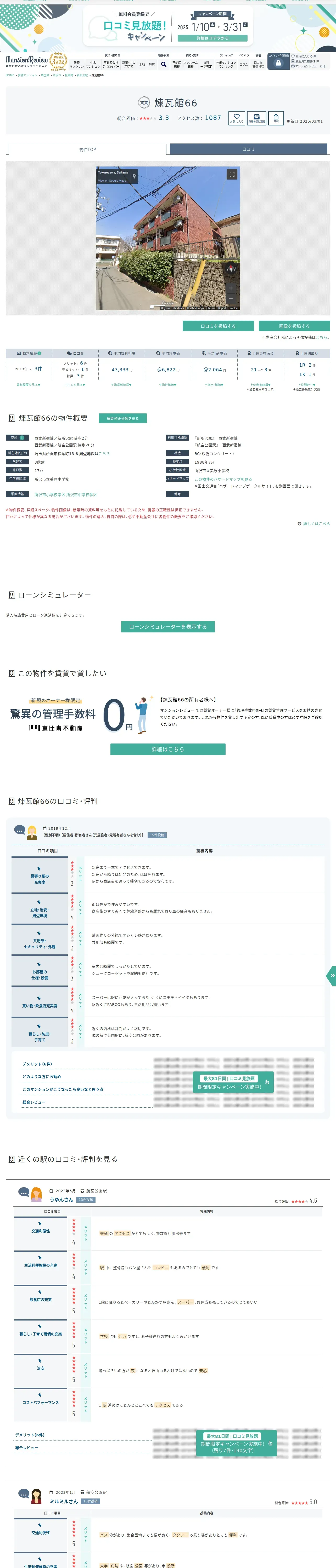Click うゆんさん reviewer name link
Screen dimensions: 336x1568
[x=61, y=1200]
